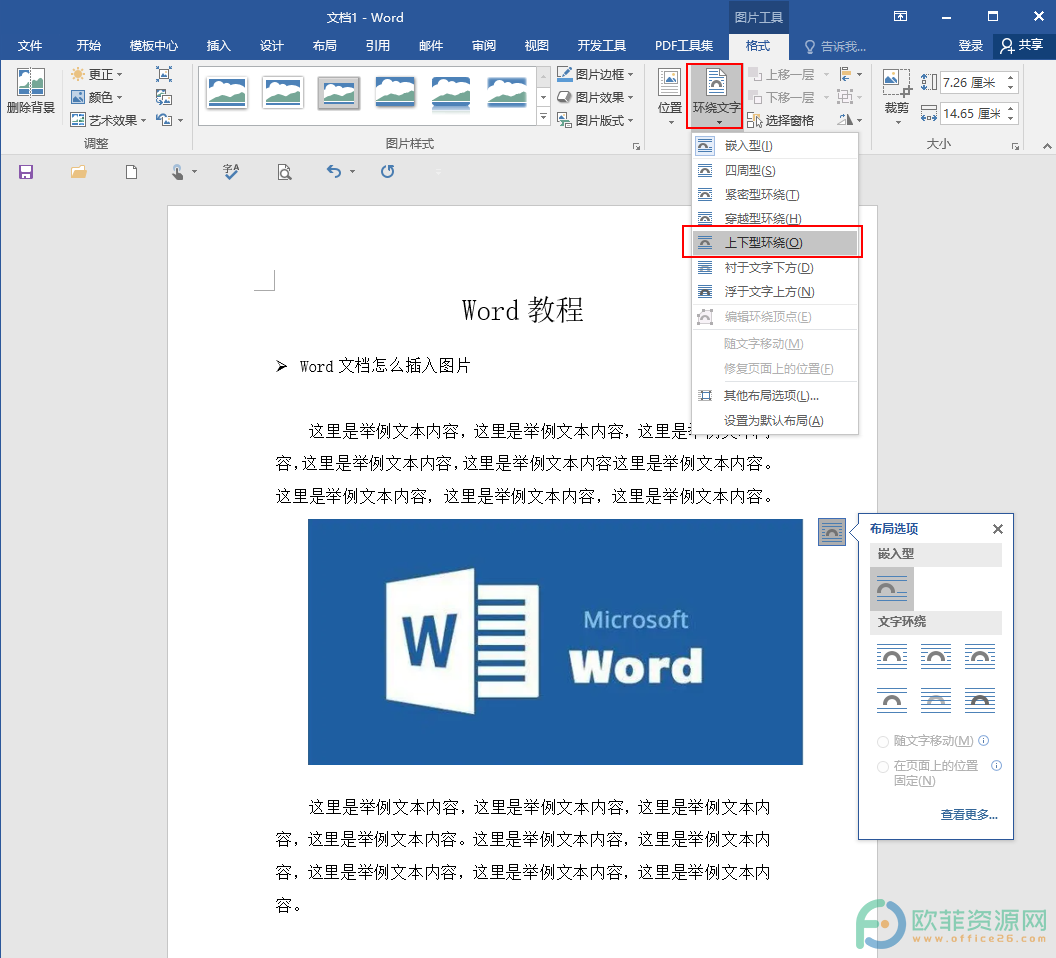This screenshot has width=1056, height=958.
Task: Click the Reset Picture icon
Action: [x=164, y=120]
